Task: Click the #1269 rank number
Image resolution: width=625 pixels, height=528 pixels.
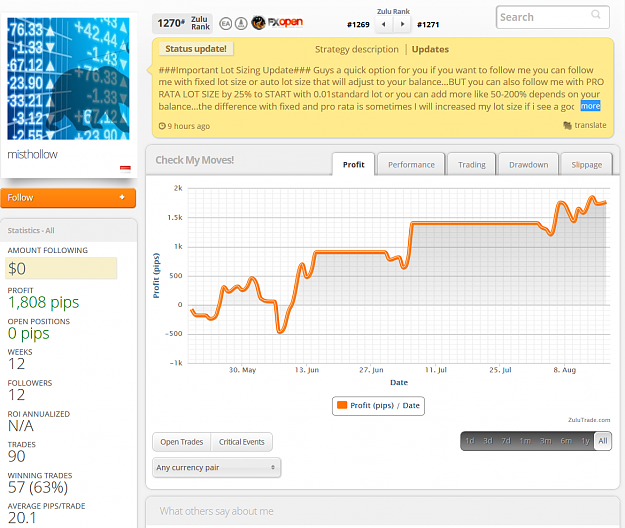Action: 358,25
